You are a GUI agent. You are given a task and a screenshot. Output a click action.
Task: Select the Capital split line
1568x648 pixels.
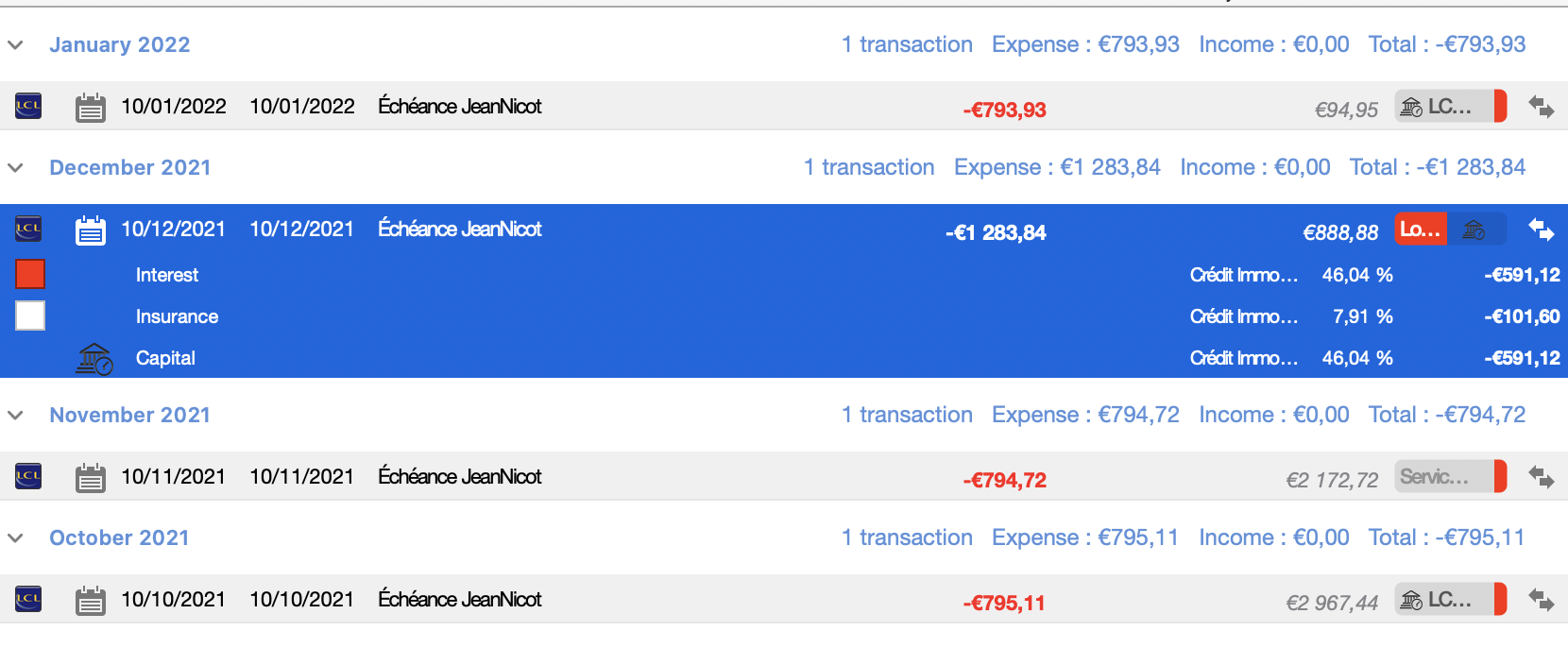coord(784,358)
